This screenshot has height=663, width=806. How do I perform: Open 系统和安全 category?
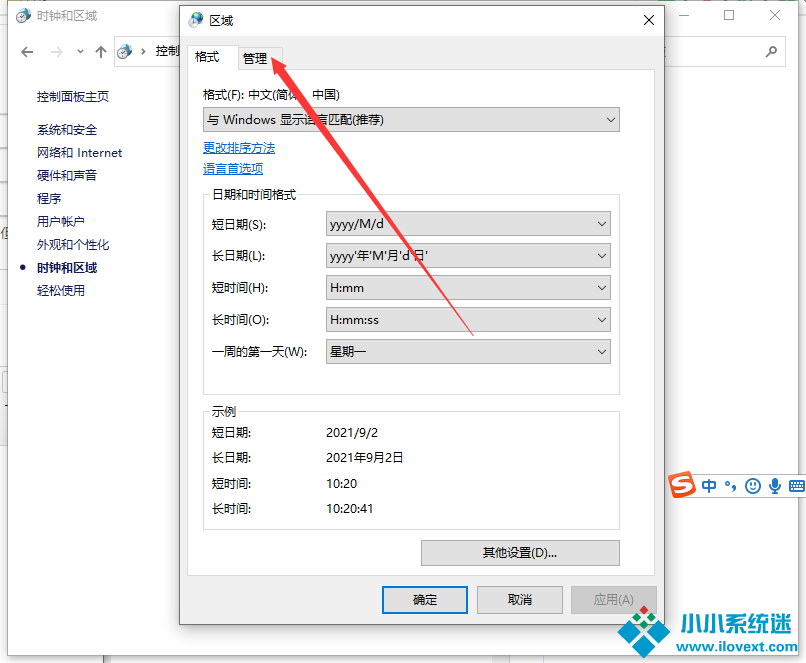[x=67, y=130]
